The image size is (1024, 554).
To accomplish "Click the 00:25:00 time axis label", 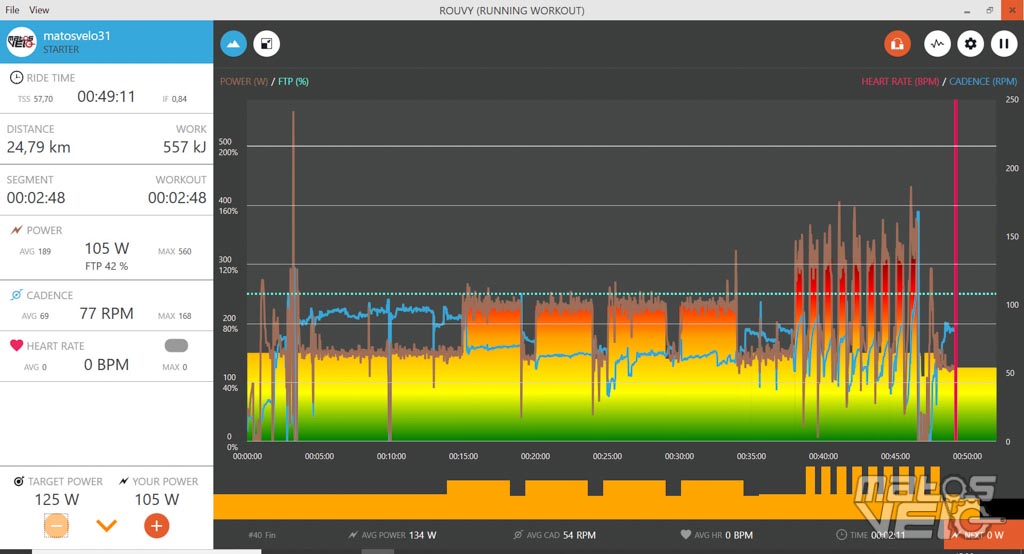I will 607,456.
